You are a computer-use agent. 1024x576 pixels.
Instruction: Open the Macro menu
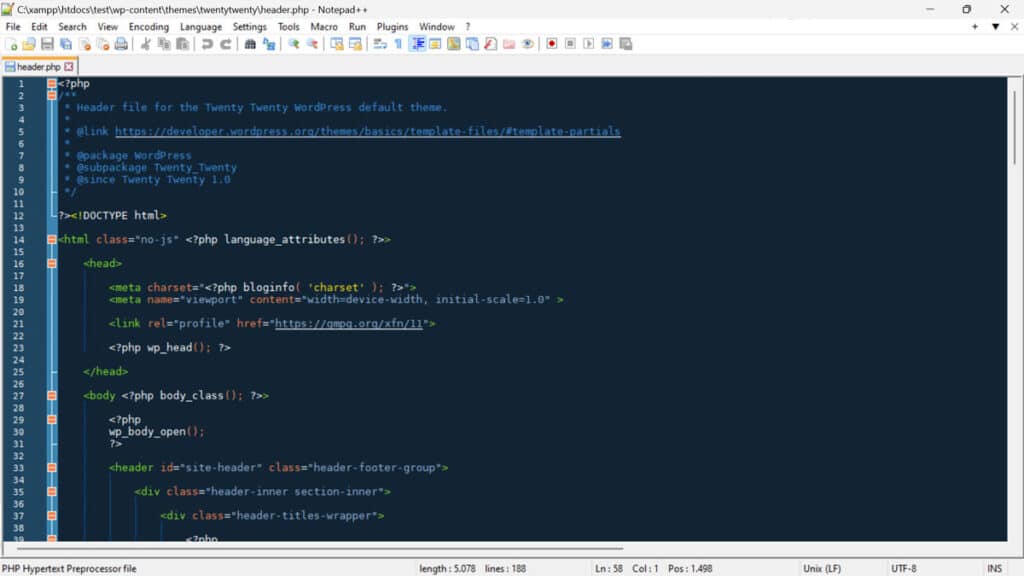[x=322, y=26]
